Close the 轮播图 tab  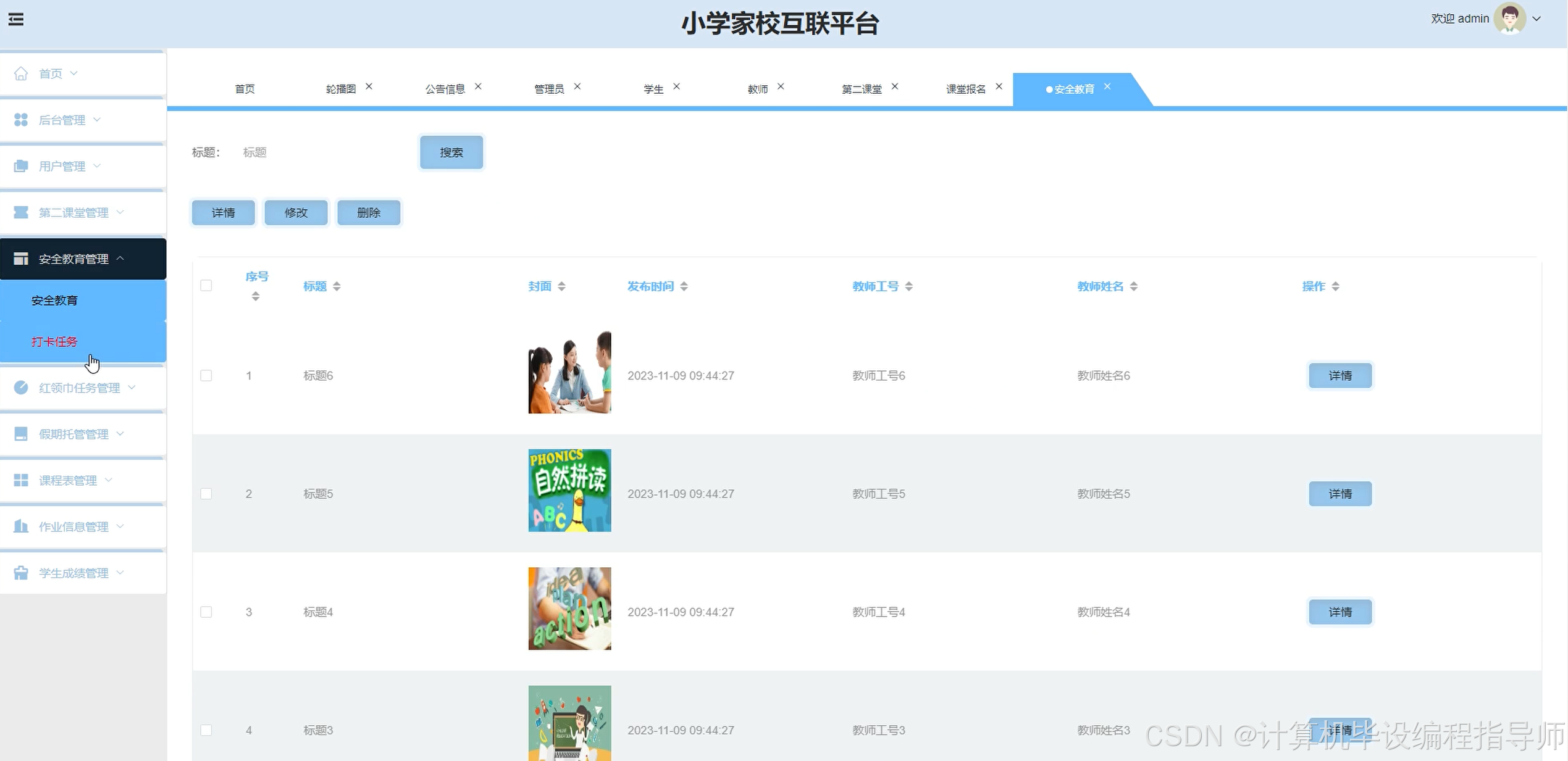pos(369,86)
